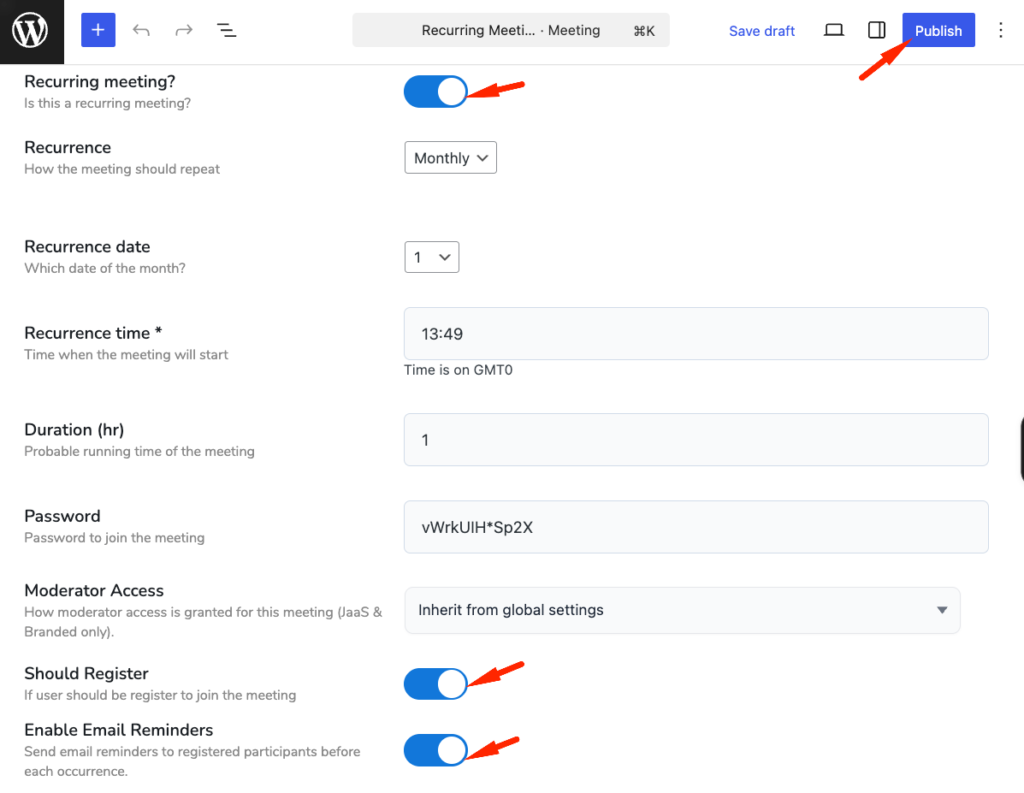
Task: Click the 'Enable Email Reminders' label
Action: coord(119,730)
